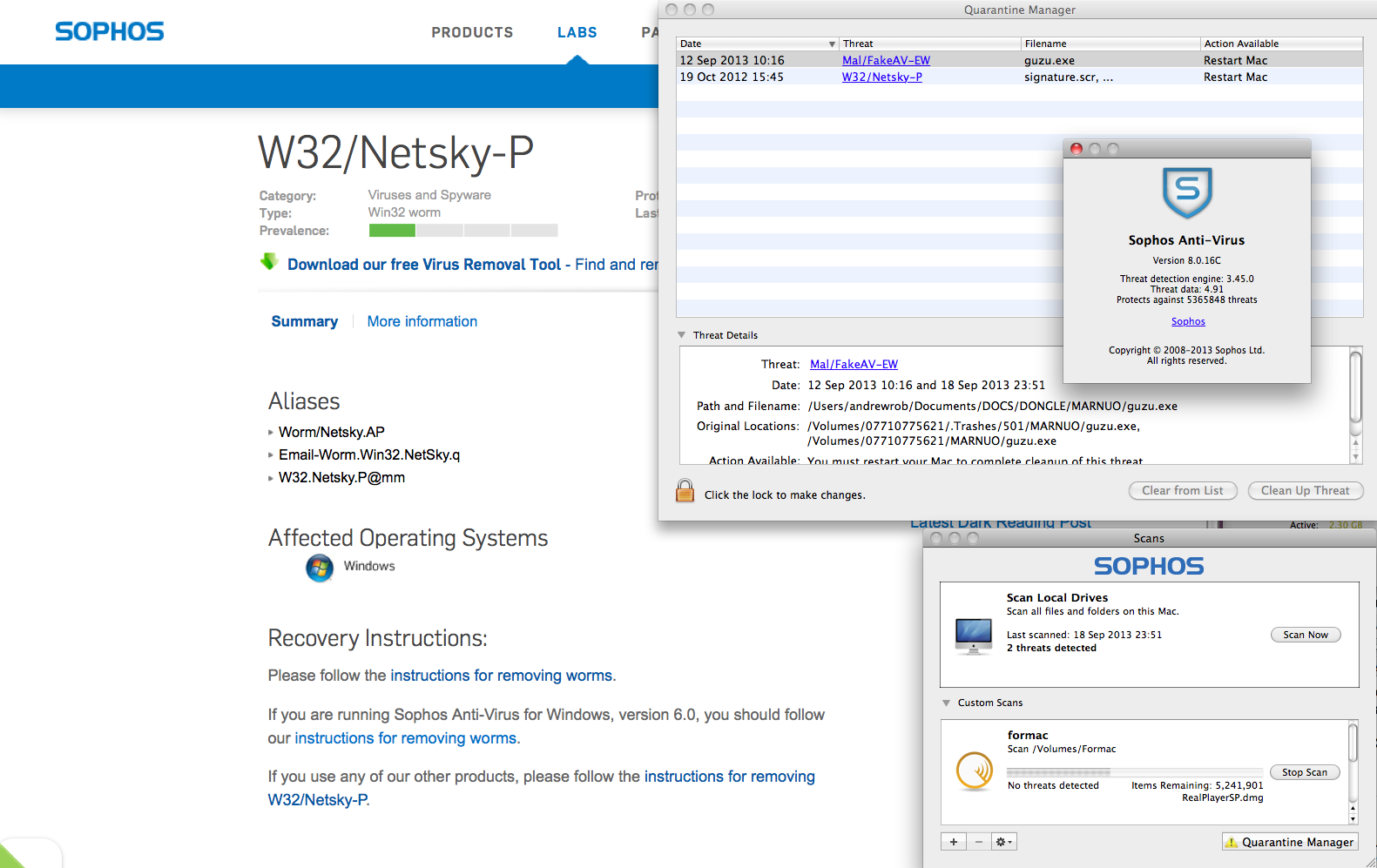This screenshot has height=868, width=1377.
Task: Open the second instructions for removing worms link
Action: (x=406, y=738)
